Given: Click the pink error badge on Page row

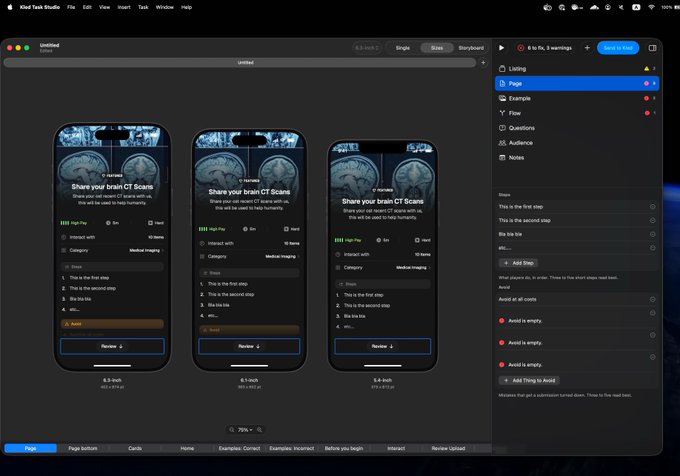Looking at the screenshot, I should point(646,83).
